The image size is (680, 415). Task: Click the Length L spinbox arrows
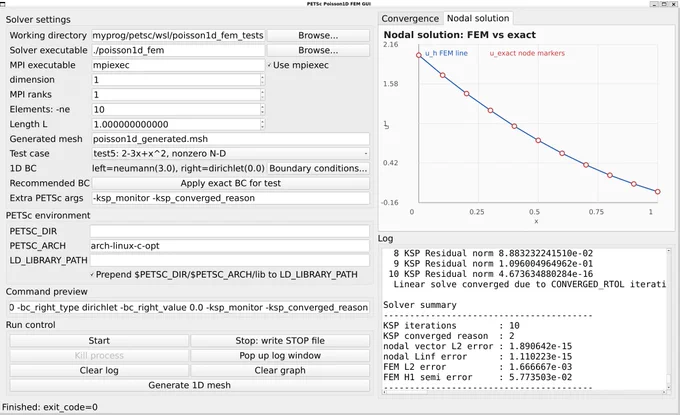point(262,124)
